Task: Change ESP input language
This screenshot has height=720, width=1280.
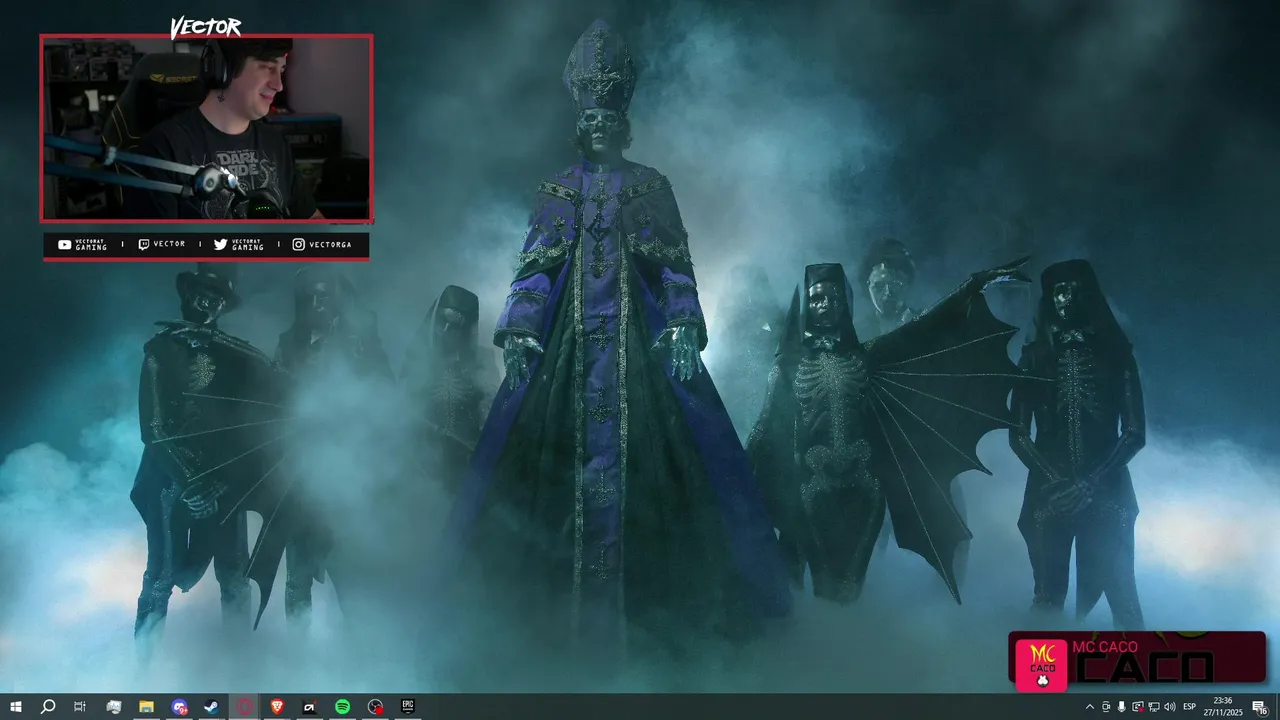Action: click(x=1190, y=707)
